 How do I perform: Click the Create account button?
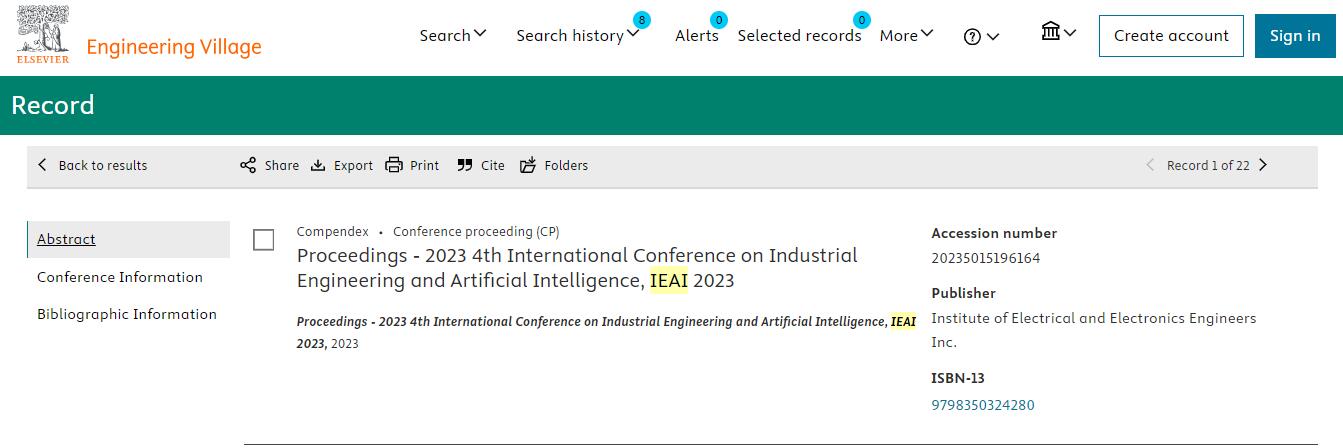[x=1171, y=36]
